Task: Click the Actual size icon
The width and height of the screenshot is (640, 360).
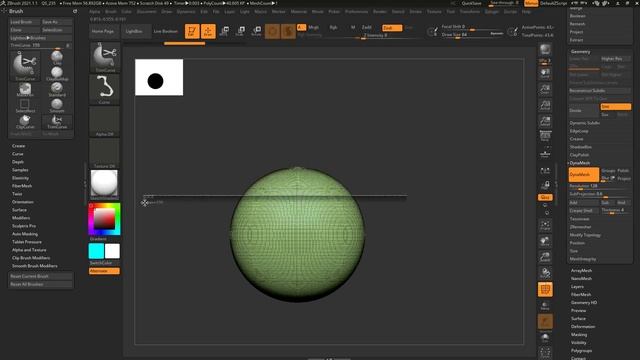Action: (x=545, y=105)
